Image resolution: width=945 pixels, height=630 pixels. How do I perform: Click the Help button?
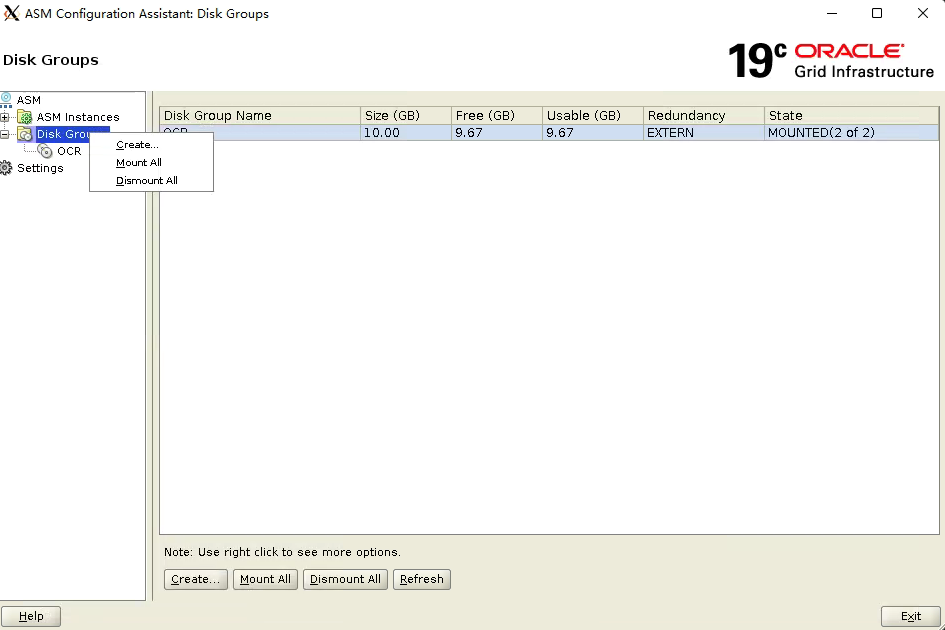coord(30,615)
